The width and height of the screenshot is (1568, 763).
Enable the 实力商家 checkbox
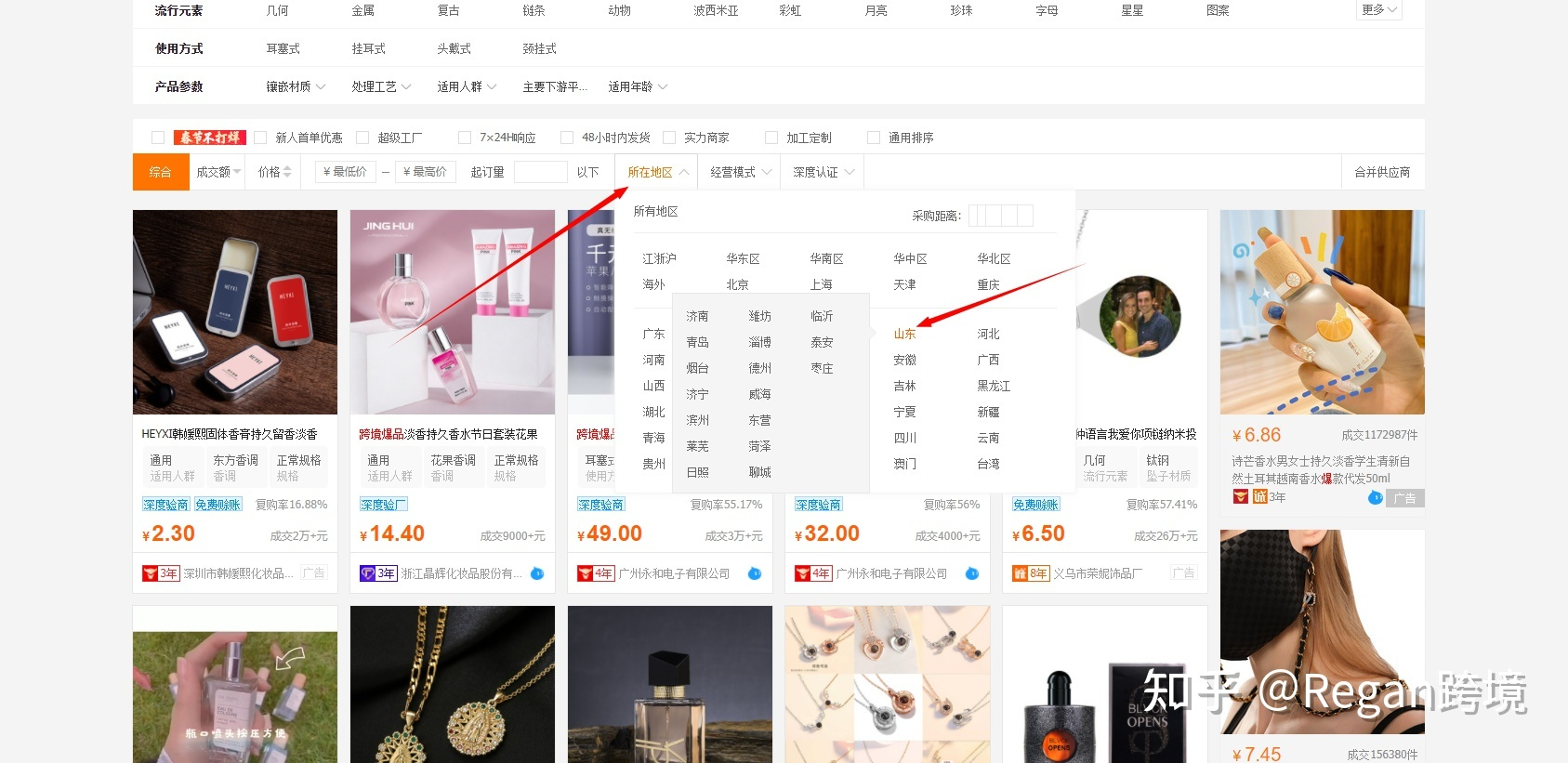pos(669,138)
